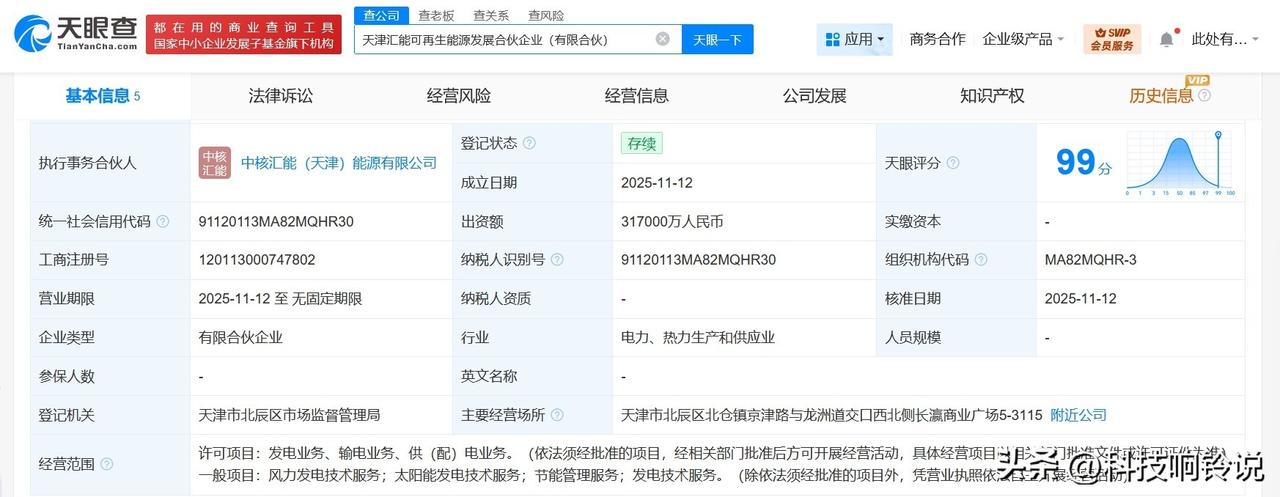1280x497 pixels.
Task: Click the help icon beside 主要经营场所
Action: [x=557, y=415]
